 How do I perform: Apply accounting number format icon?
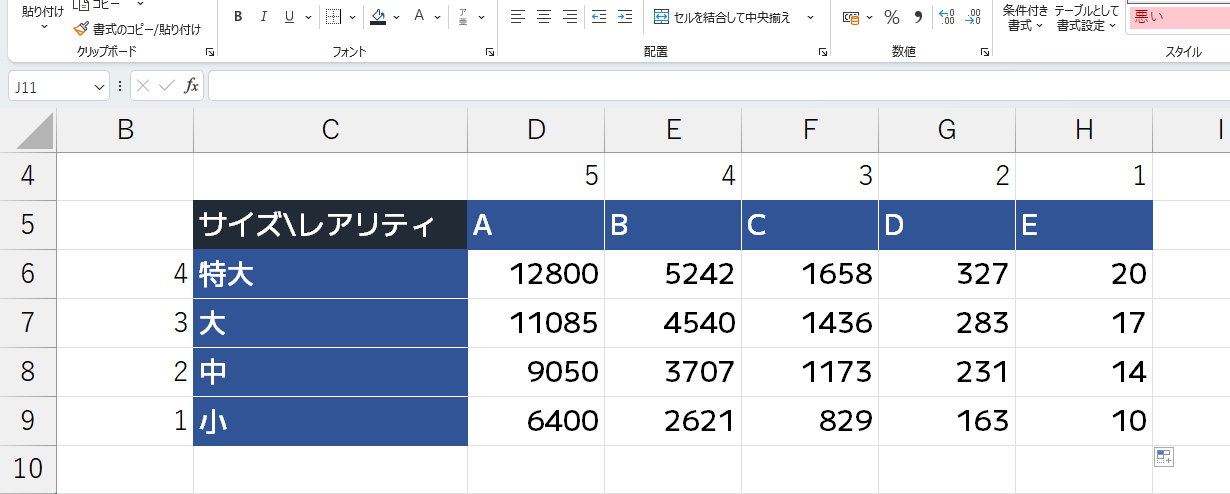pos(850,17)
